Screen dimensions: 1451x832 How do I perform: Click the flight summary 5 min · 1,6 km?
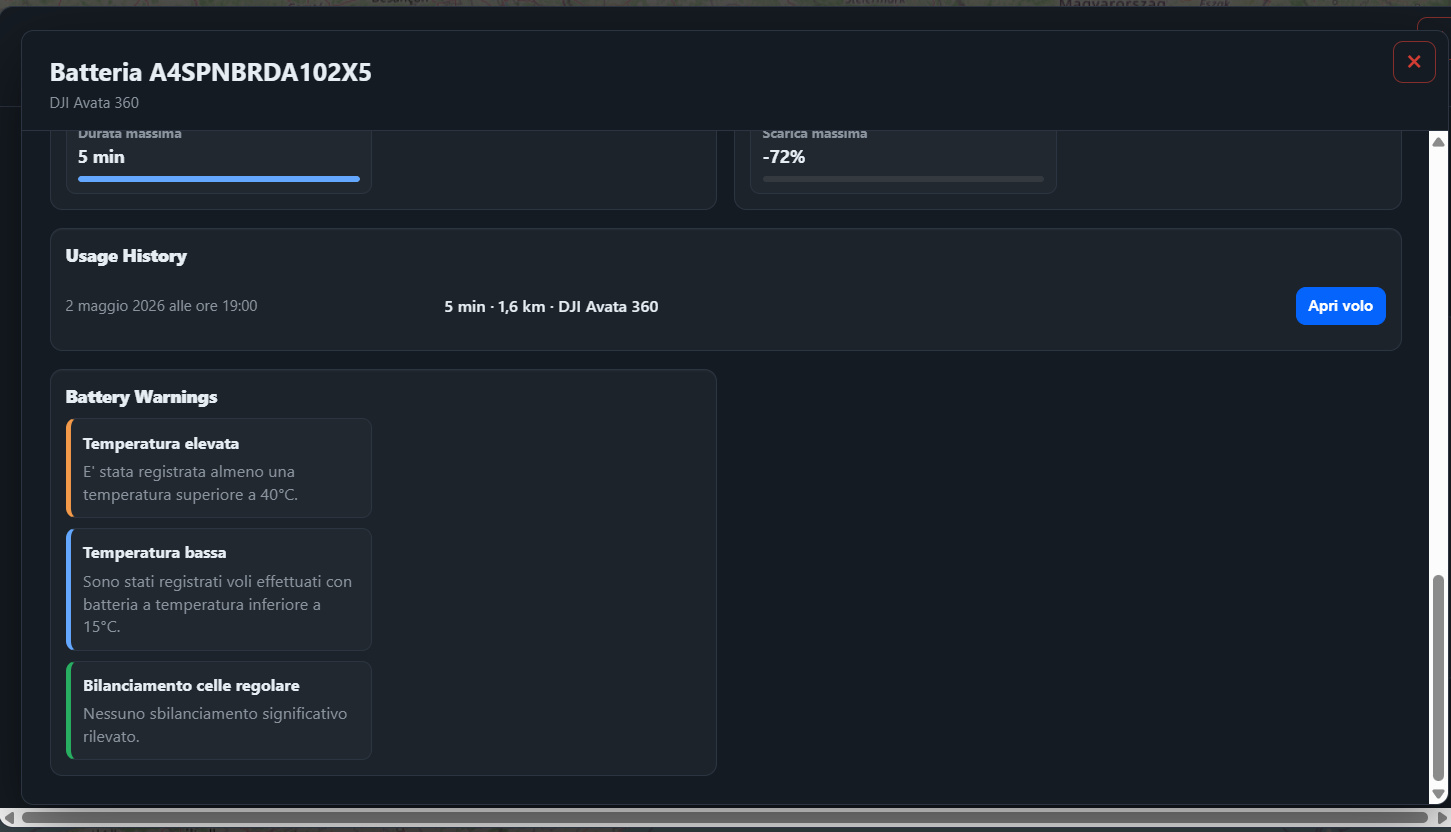(x=494, y=307)
